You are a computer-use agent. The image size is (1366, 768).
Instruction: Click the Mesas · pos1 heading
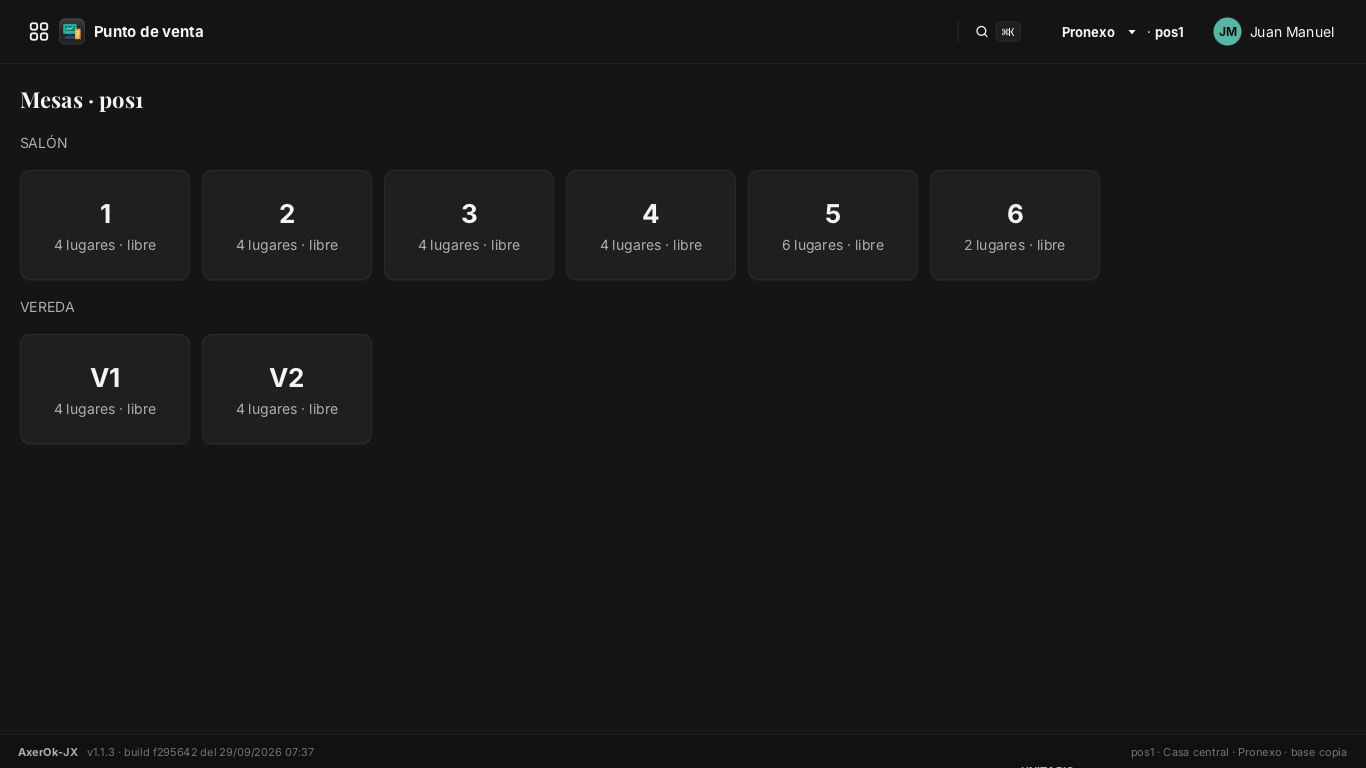click(x=82, y=100)
